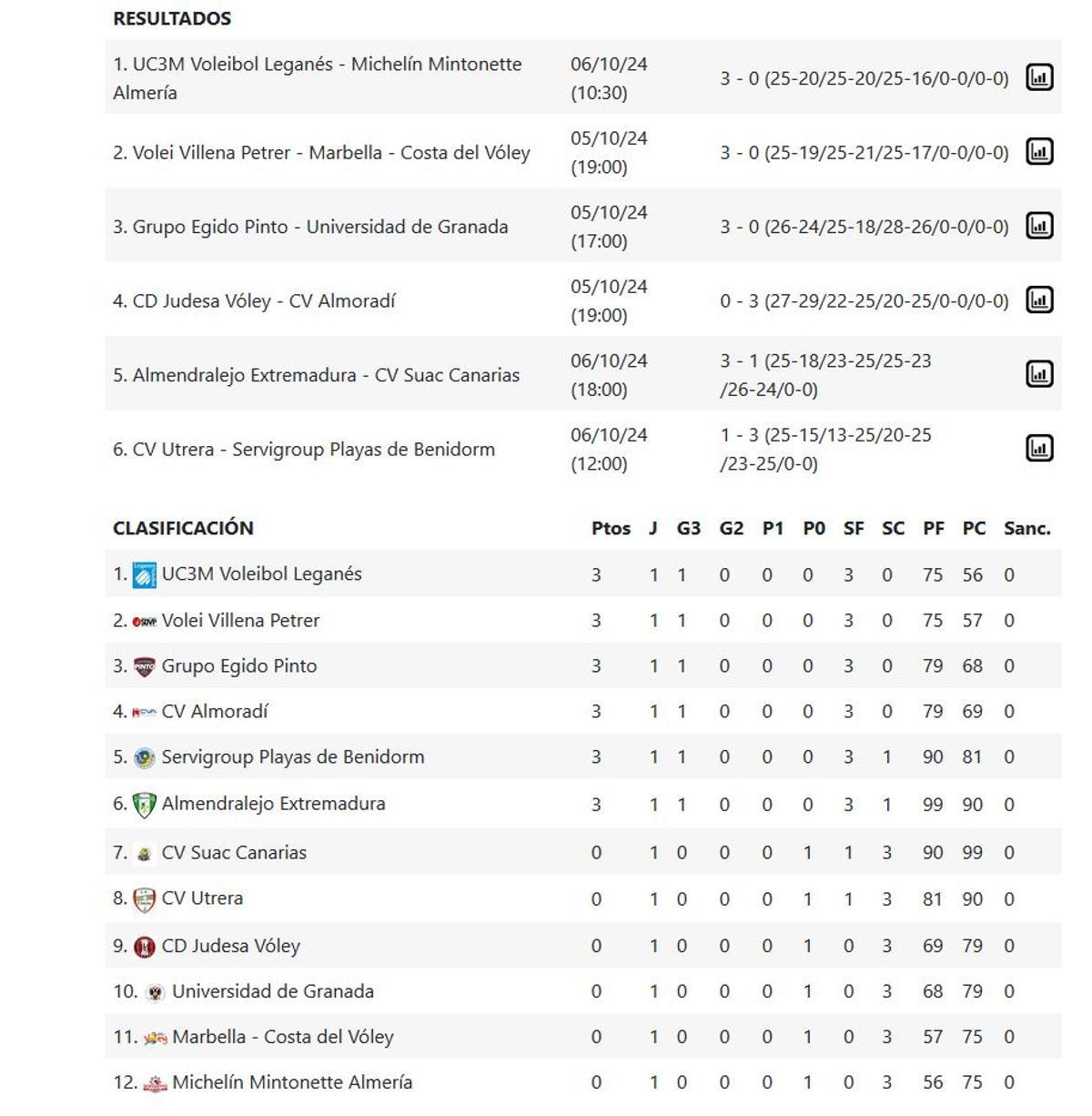1092x1116 pixels.
Task: Click the Servigroup Playas de Benidorm logo
Action: (145, 757)
